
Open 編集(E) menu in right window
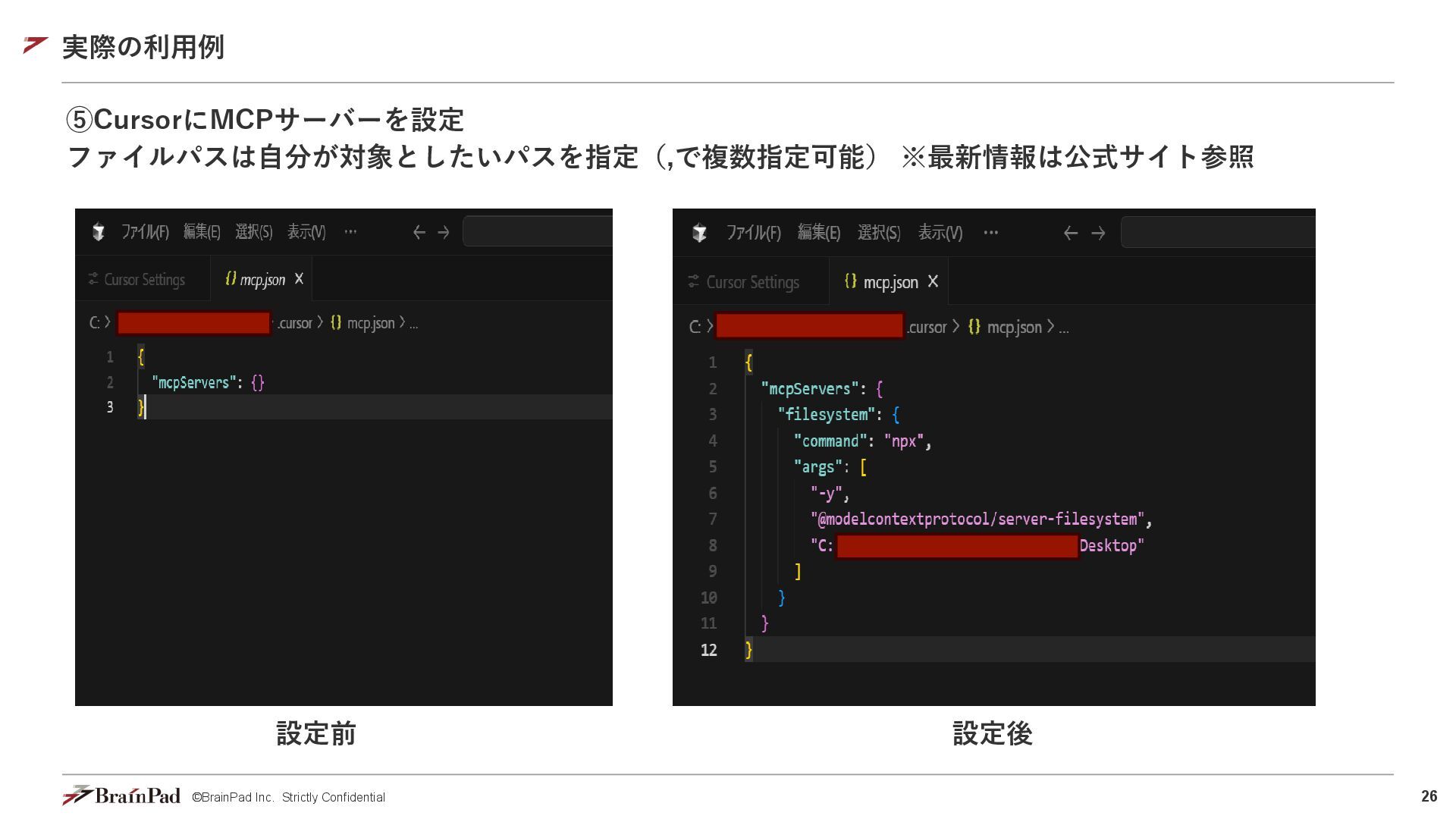point(818,233)
